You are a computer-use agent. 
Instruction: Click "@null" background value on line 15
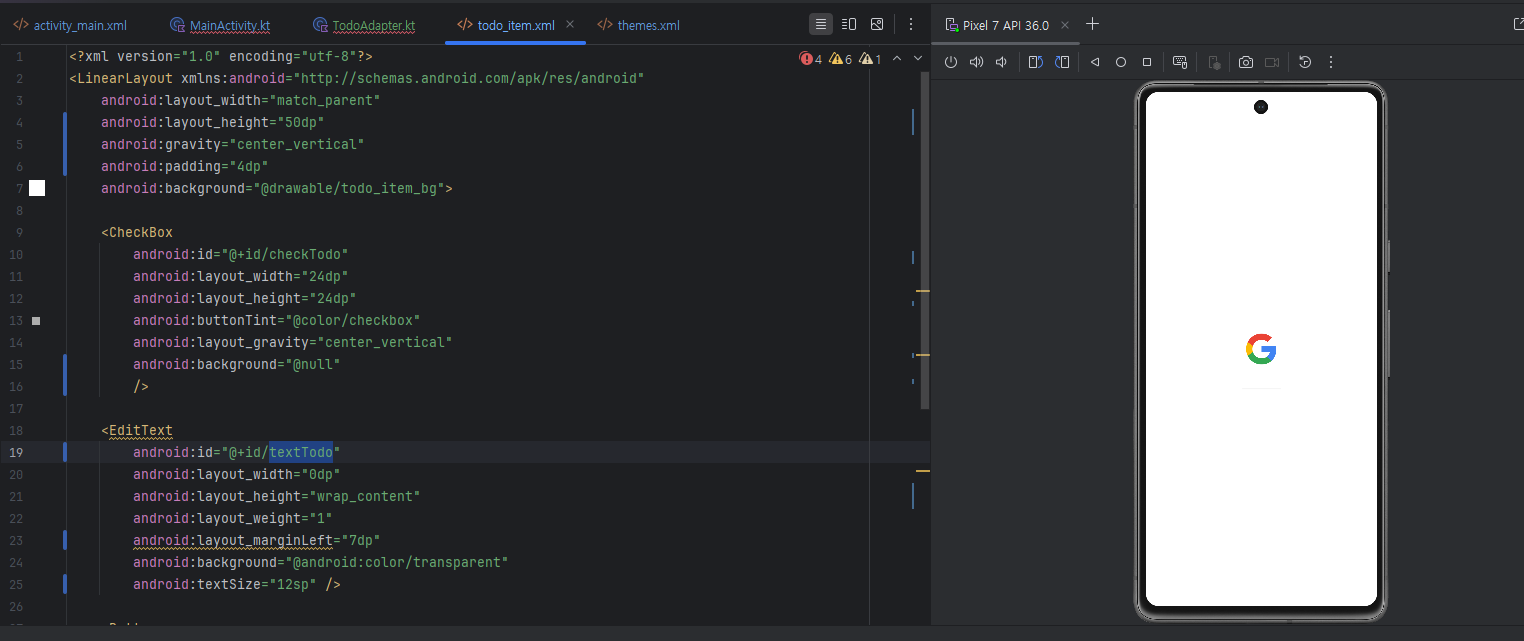pyautogui.click(x=313, y=364)
